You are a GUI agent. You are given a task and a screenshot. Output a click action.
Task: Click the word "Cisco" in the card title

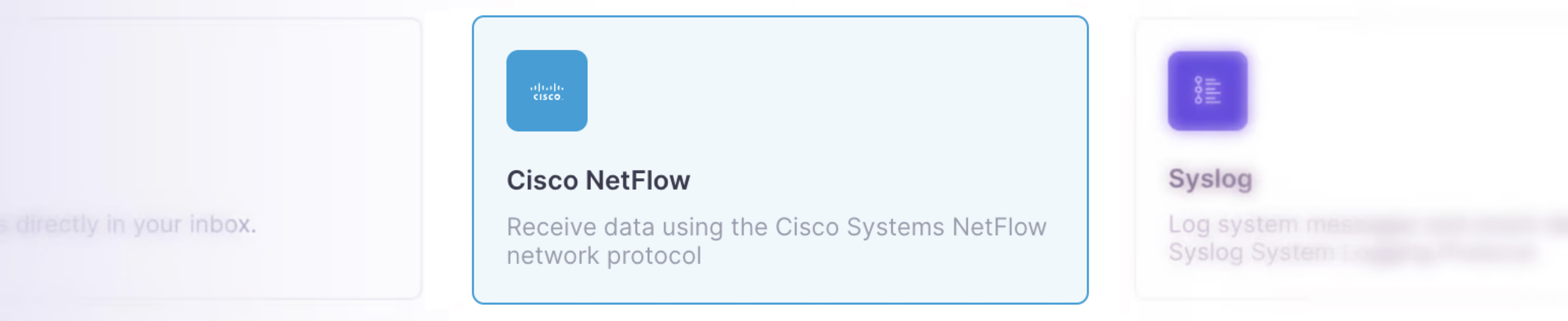pos(543,180)
